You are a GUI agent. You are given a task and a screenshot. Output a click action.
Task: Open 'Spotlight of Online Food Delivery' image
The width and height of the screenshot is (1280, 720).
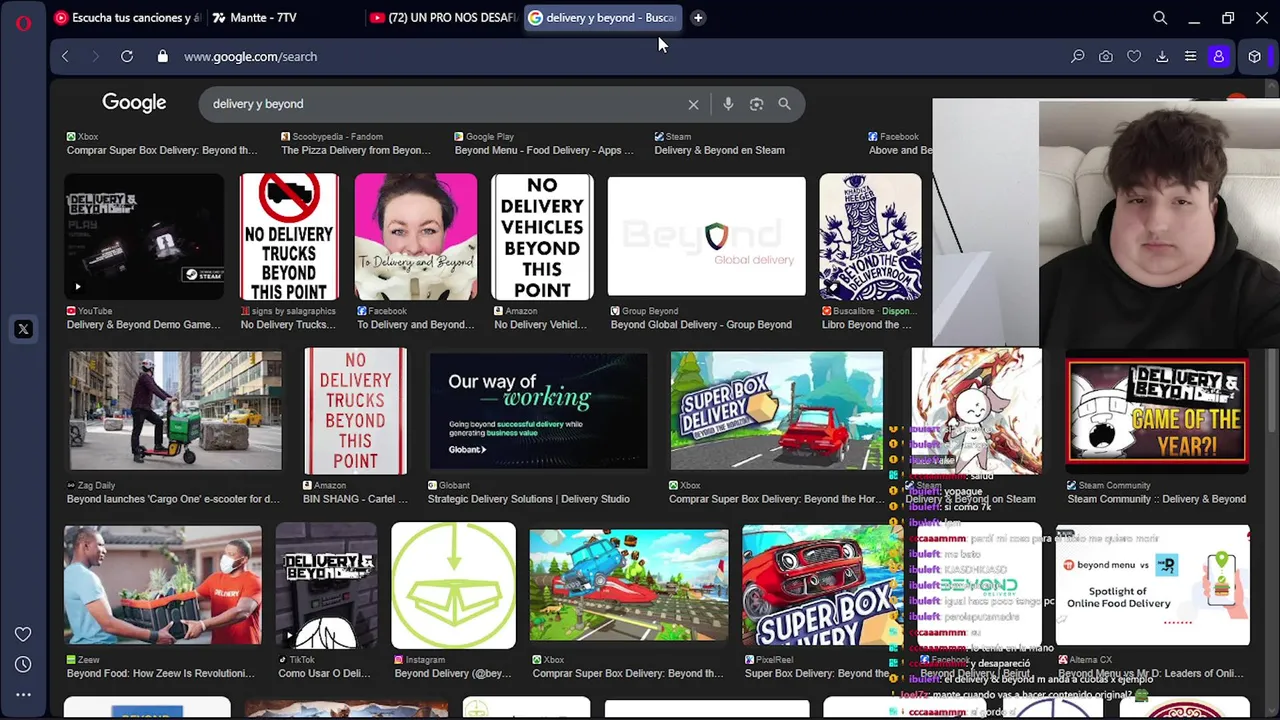click(x=1152, y=585)
